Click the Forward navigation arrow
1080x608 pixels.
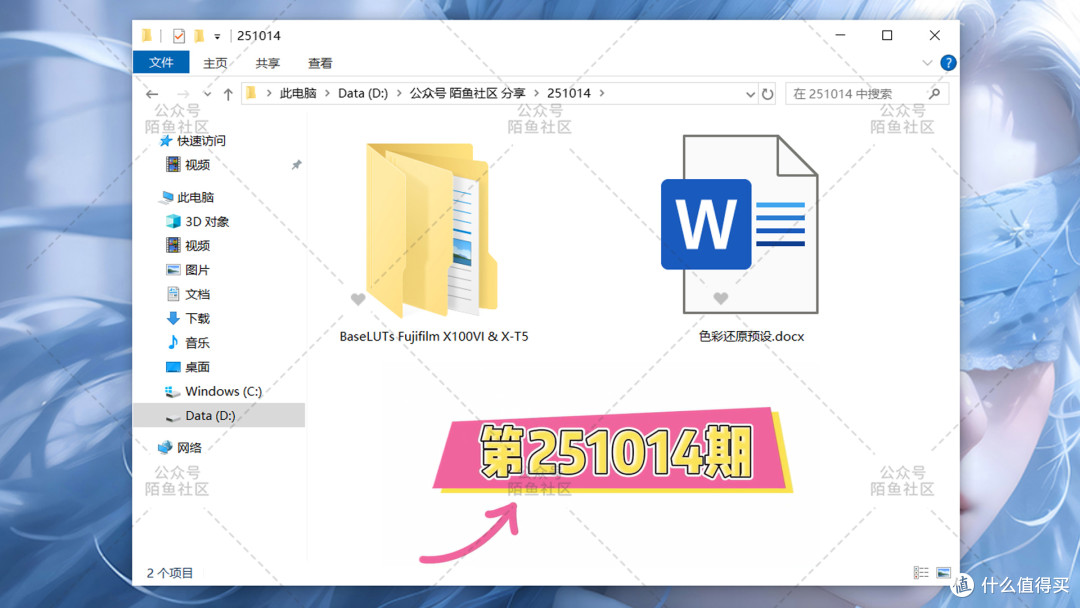[x=183, y=94]
